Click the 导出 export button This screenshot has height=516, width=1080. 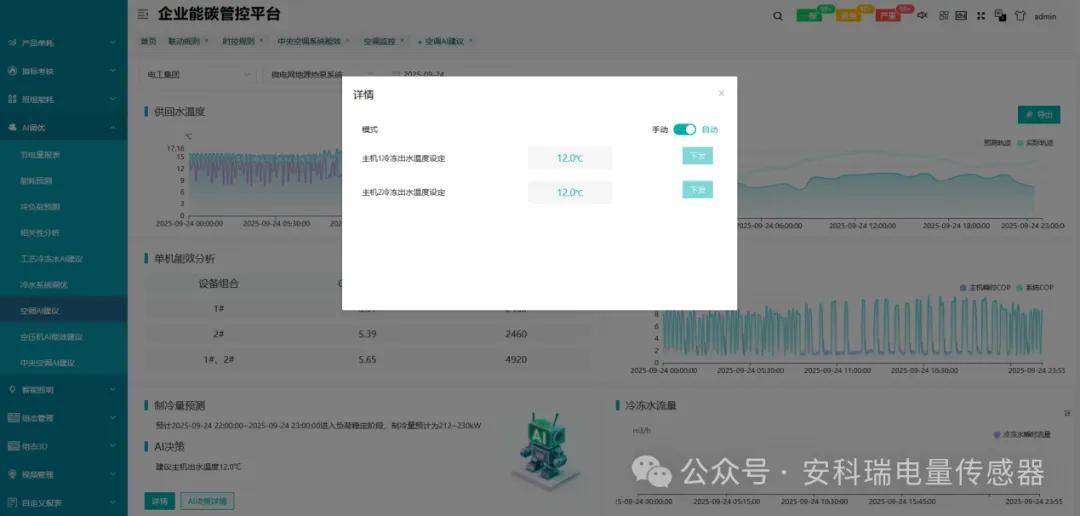click(x=1039, y=115)
